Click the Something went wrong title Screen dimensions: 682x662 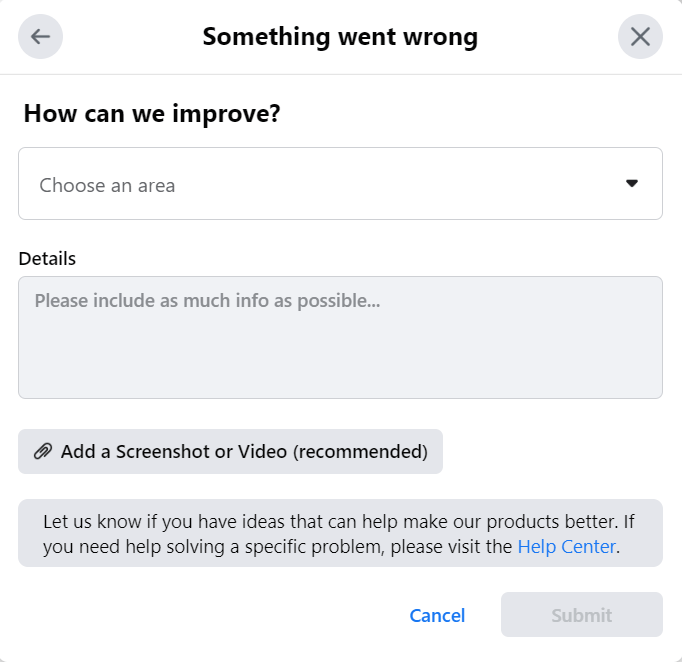(x=340, y=37)
